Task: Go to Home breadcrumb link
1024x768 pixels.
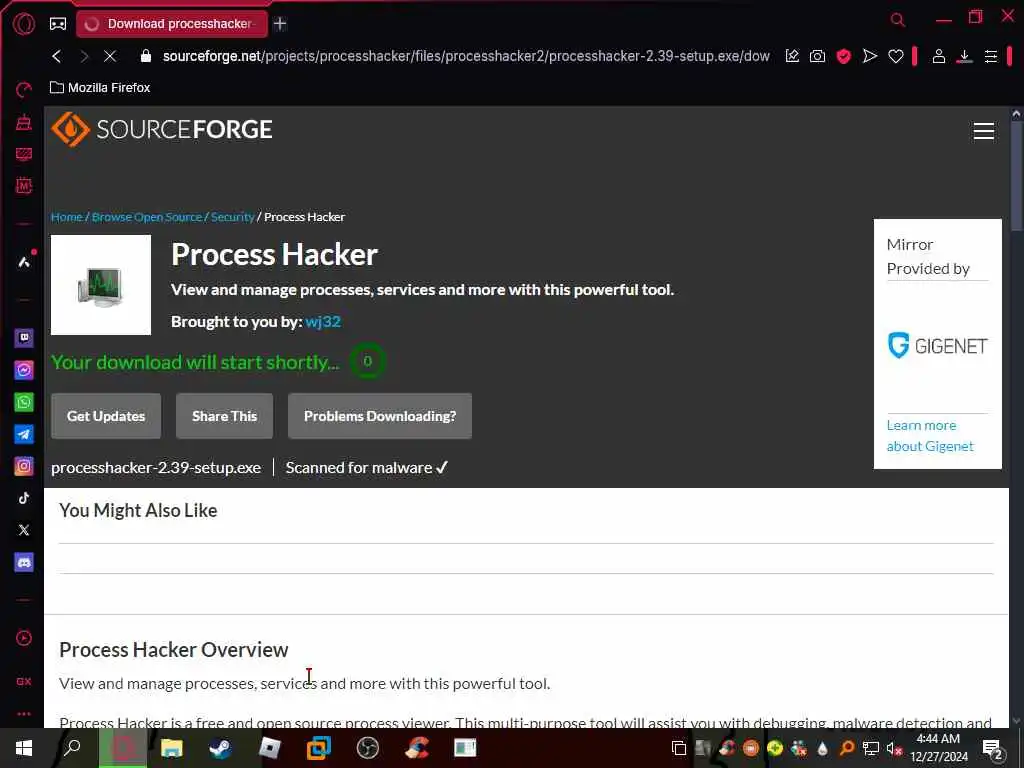Action: tap(67, 217)
